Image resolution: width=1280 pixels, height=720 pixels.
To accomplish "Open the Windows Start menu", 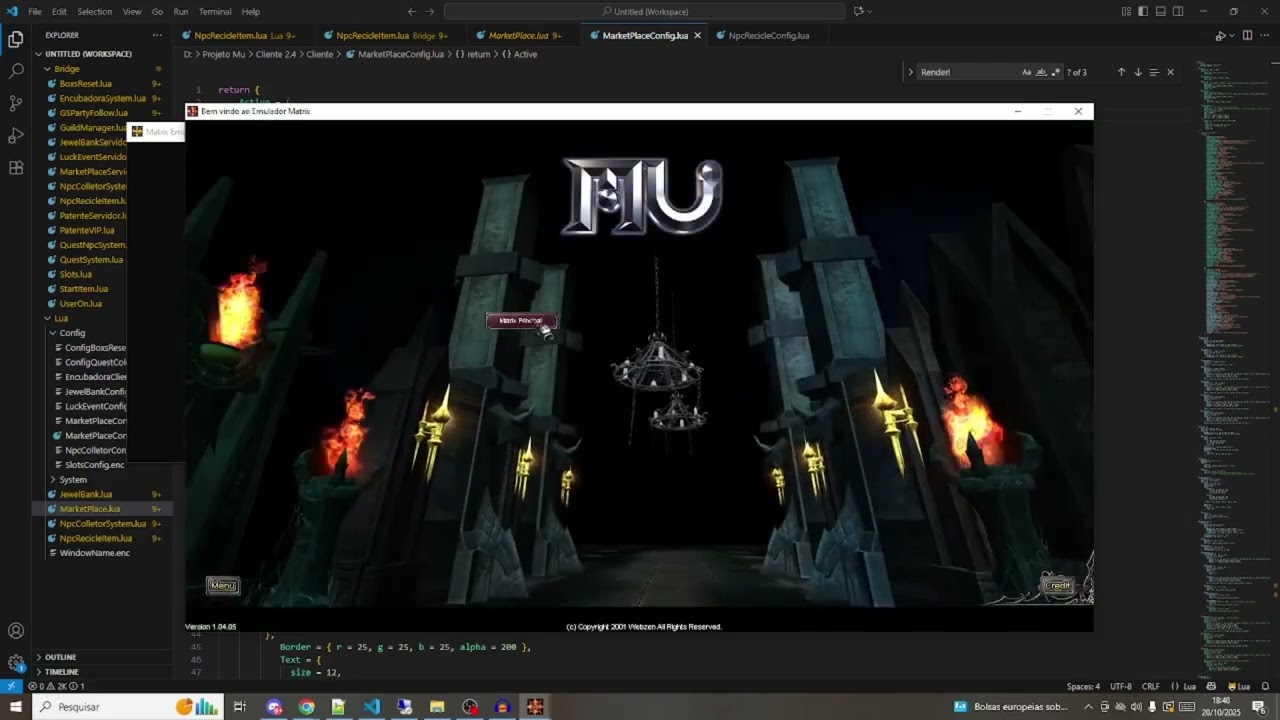I will coord(16,707).
